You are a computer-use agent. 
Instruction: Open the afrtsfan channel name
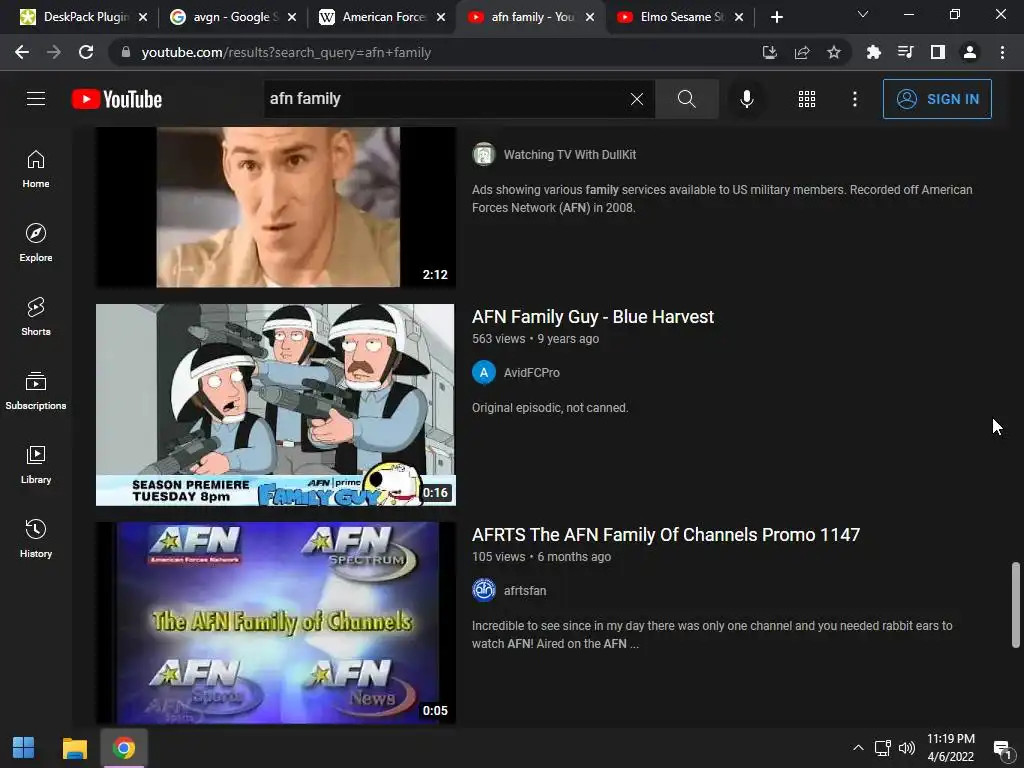coord(525,591)
